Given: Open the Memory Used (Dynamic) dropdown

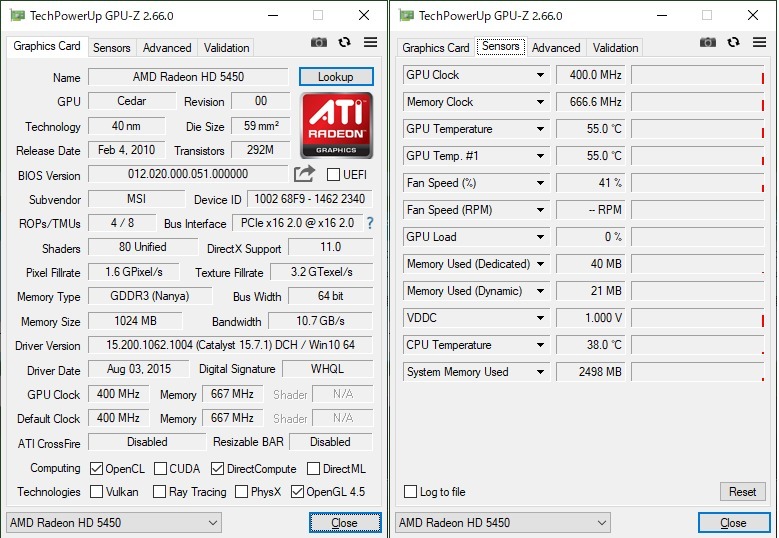Looking at the screenshot, I should point(540,291).
